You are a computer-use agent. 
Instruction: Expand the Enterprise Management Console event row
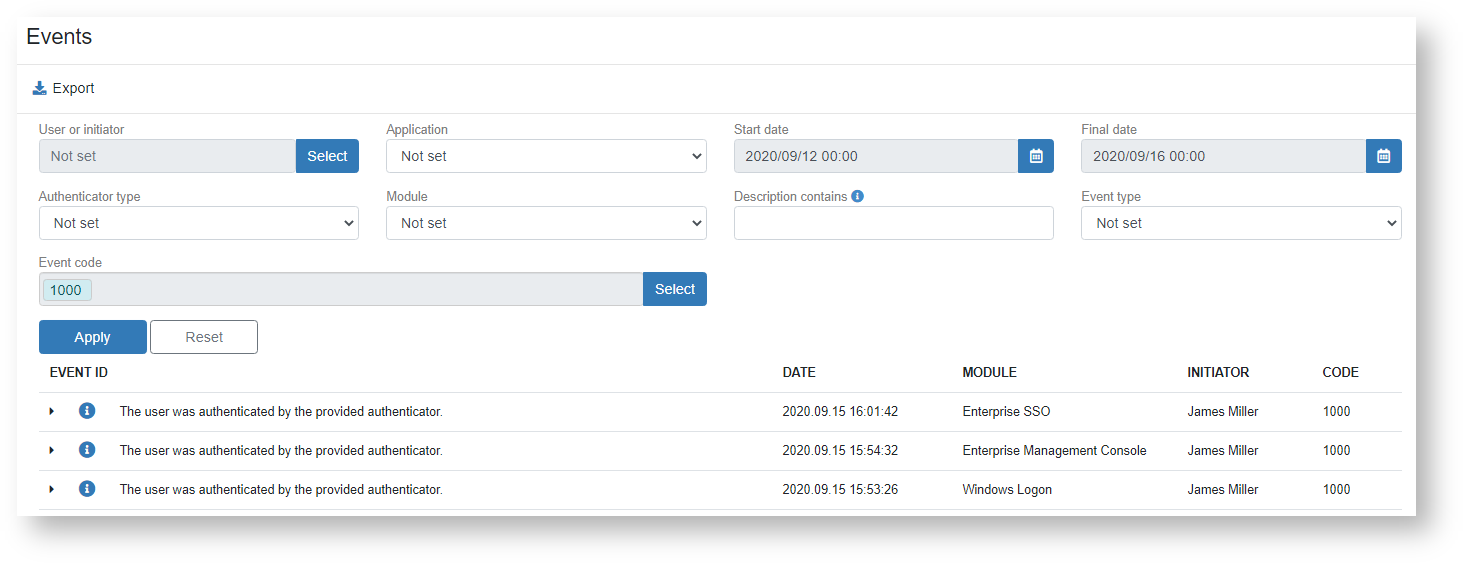click(x=52, y=450)
